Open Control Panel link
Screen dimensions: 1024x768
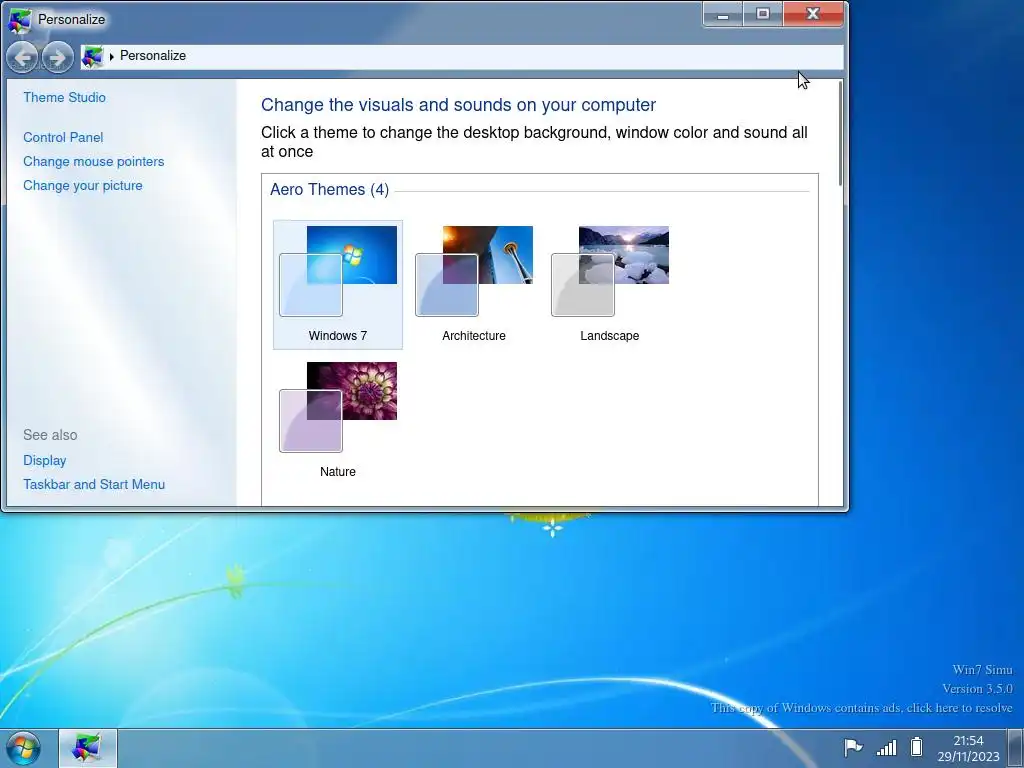[x=63, y=137]
